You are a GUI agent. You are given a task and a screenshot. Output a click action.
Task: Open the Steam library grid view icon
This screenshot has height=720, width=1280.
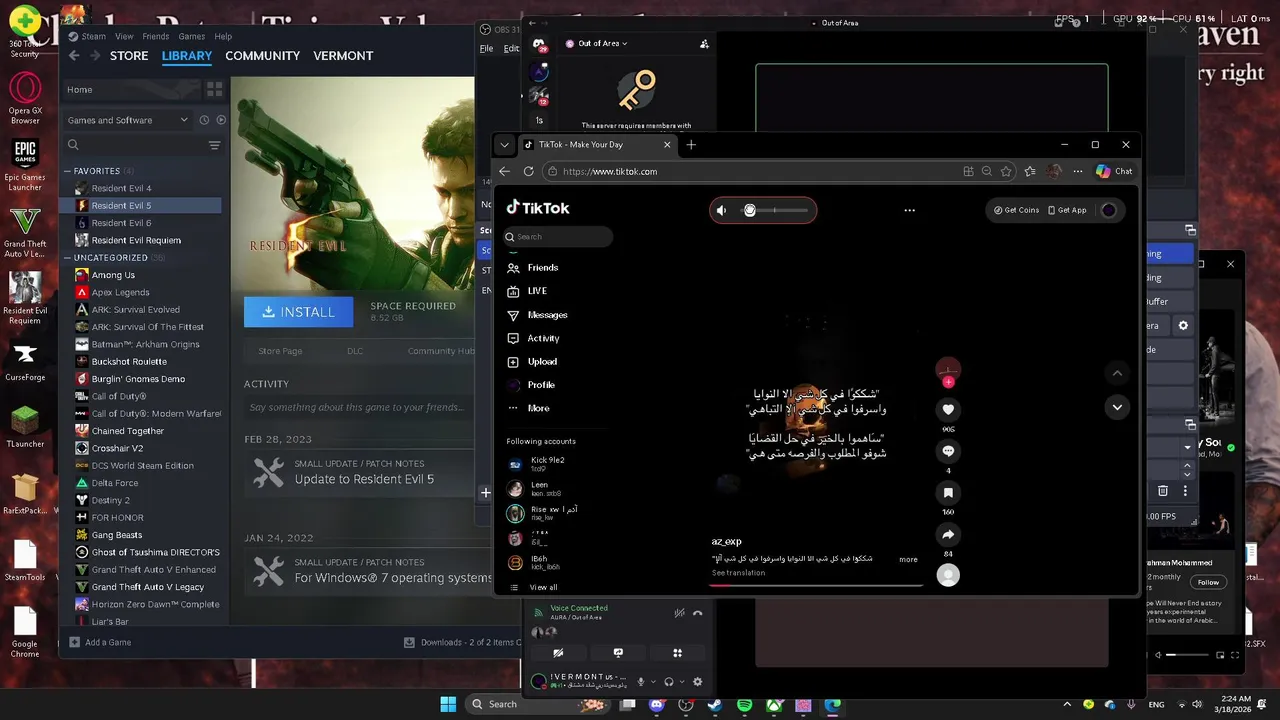(x=214, y=89)
